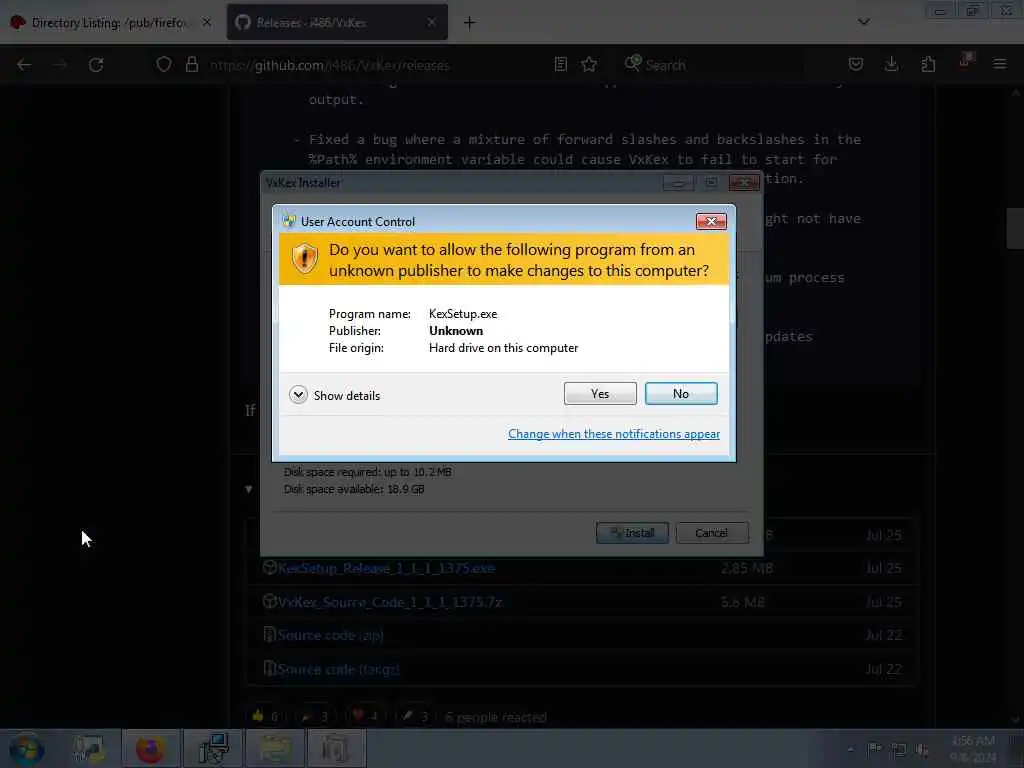Open VxKex_Source_Code_1_1_1_1375.7z link
This screenshot has width=1024, height=768.
coord(390,602)
